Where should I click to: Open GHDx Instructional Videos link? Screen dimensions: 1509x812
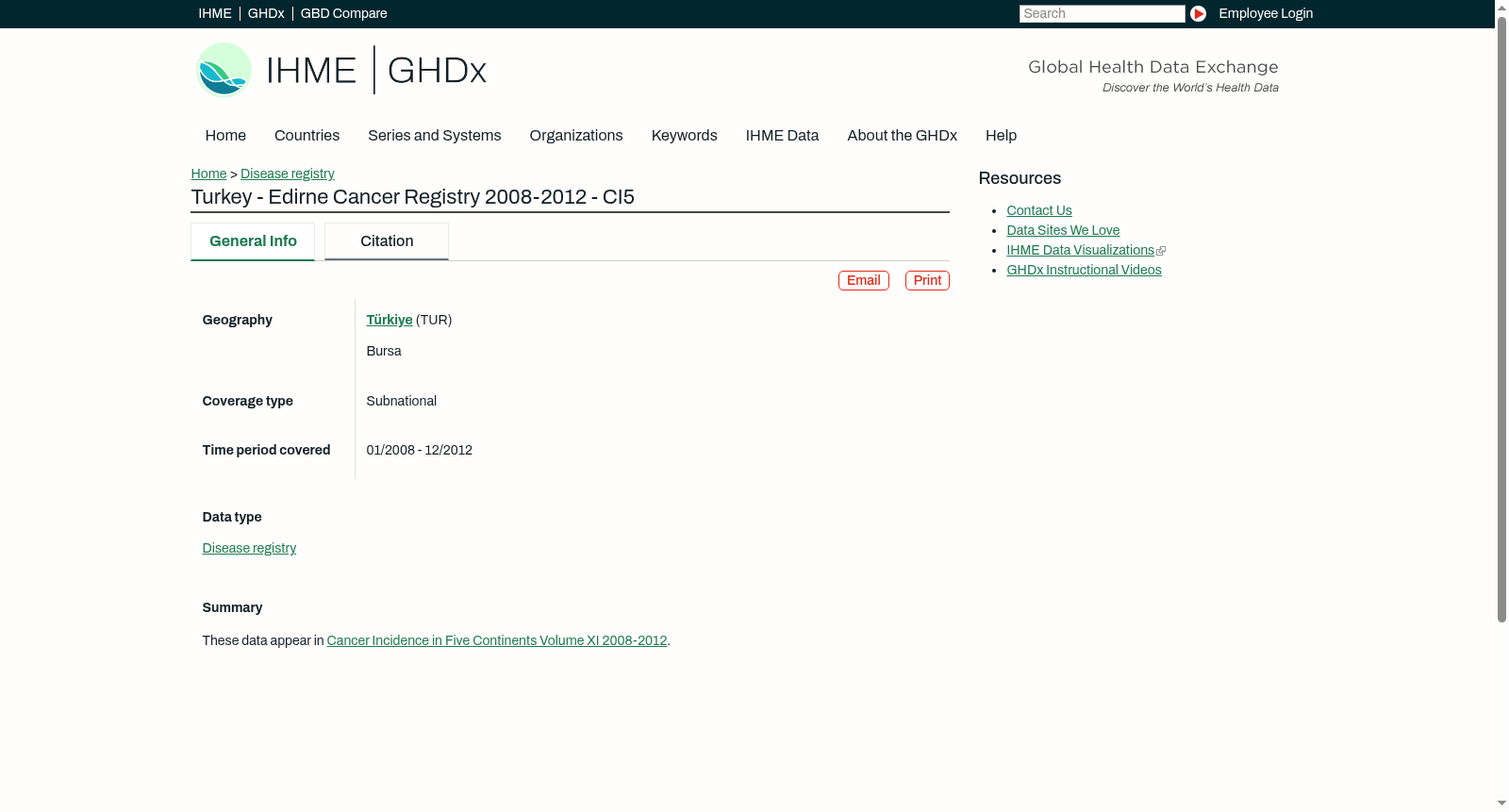point(1084,270)
